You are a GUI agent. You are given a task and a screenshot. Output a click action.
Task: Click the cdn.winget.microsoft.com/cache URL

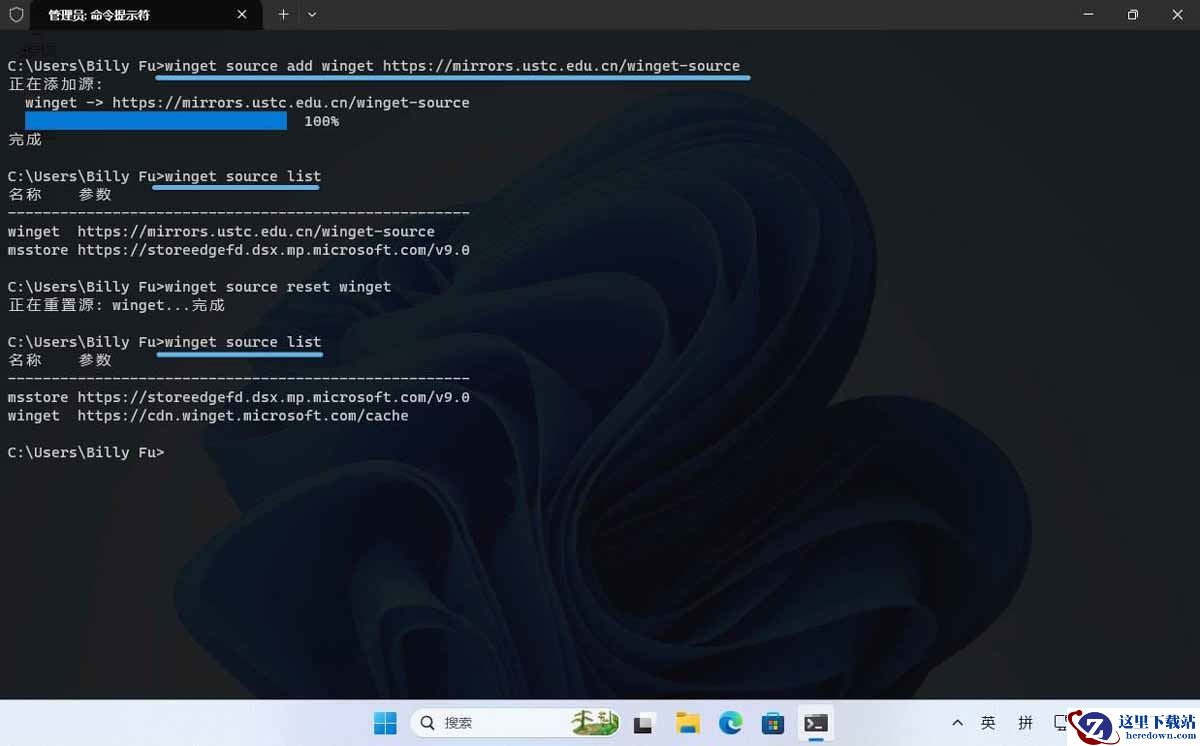coord(243,415)
